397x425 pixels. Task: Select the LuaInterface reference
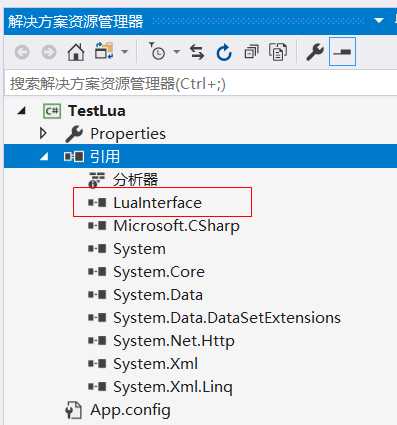point(157,203)
